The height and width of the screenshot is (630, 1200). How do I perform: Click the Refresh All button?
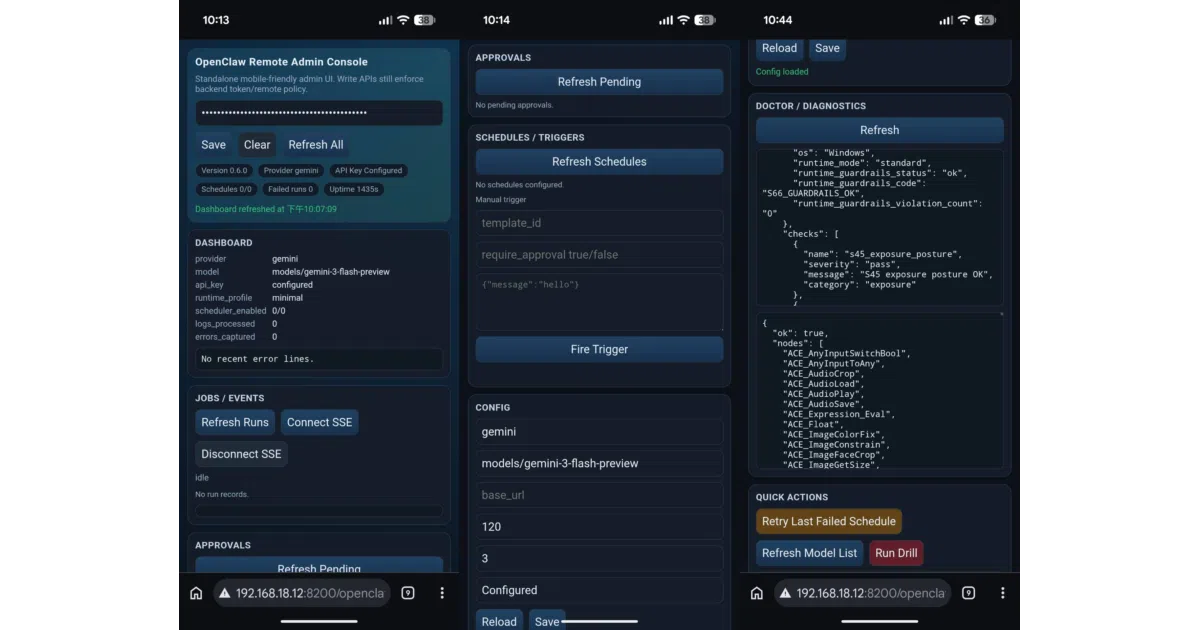316,145
